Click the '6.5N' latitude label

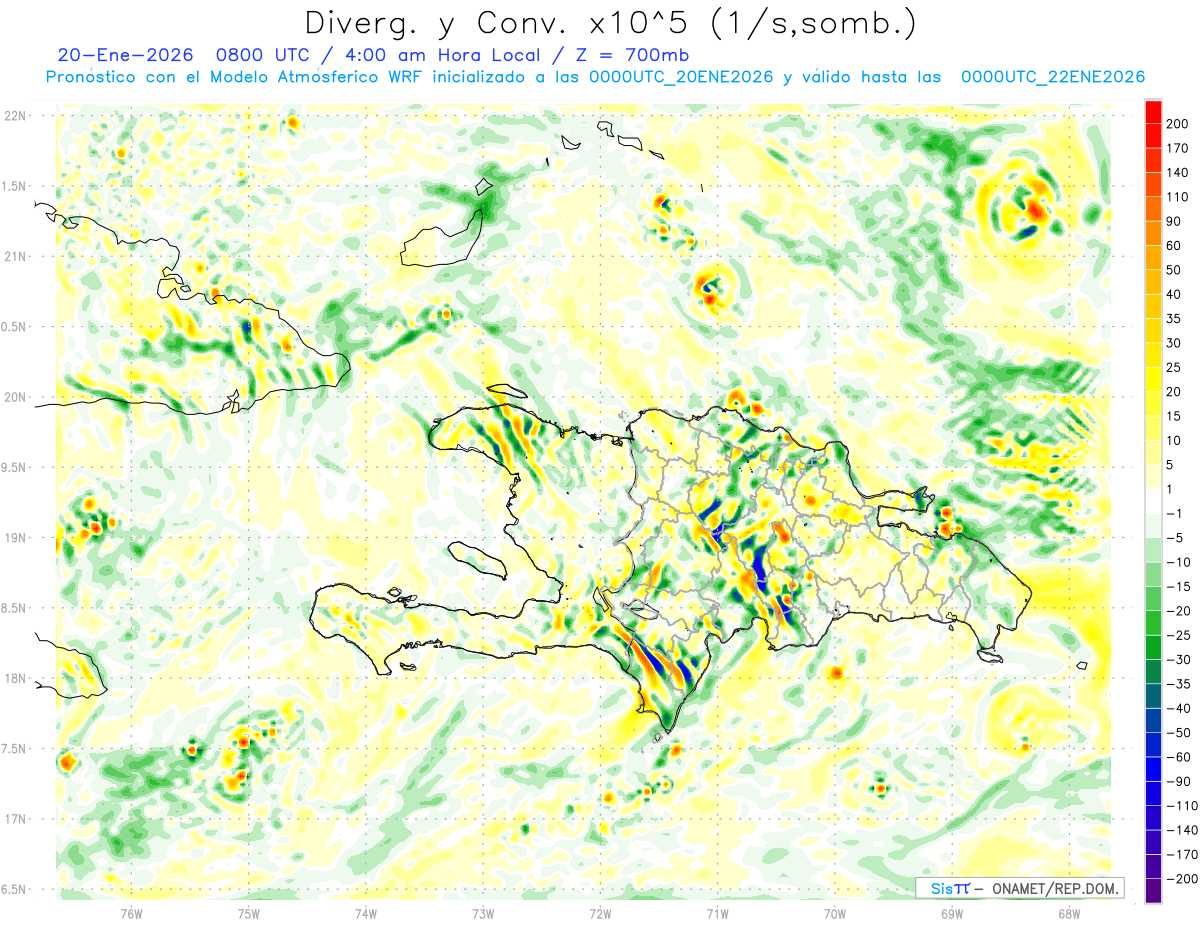[15, 889]
